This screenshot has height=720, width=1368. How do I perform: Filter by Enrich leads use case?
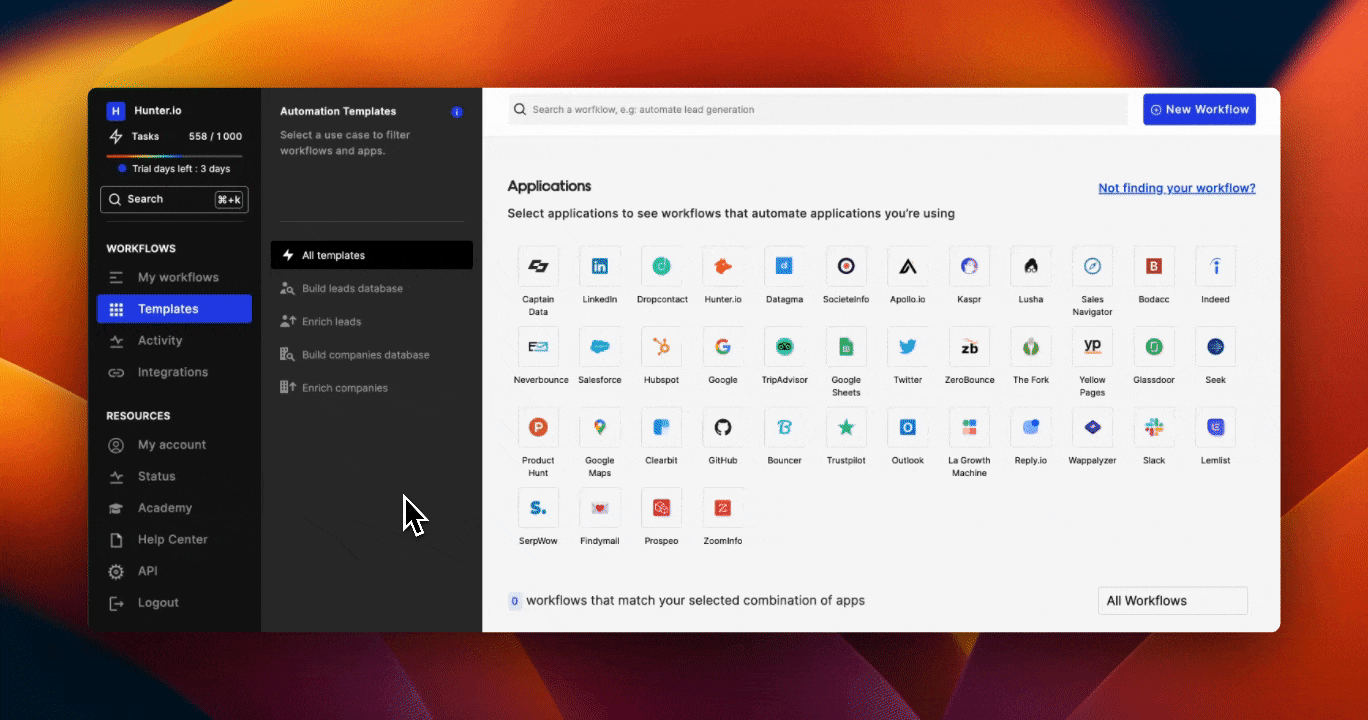click(371, 322)
